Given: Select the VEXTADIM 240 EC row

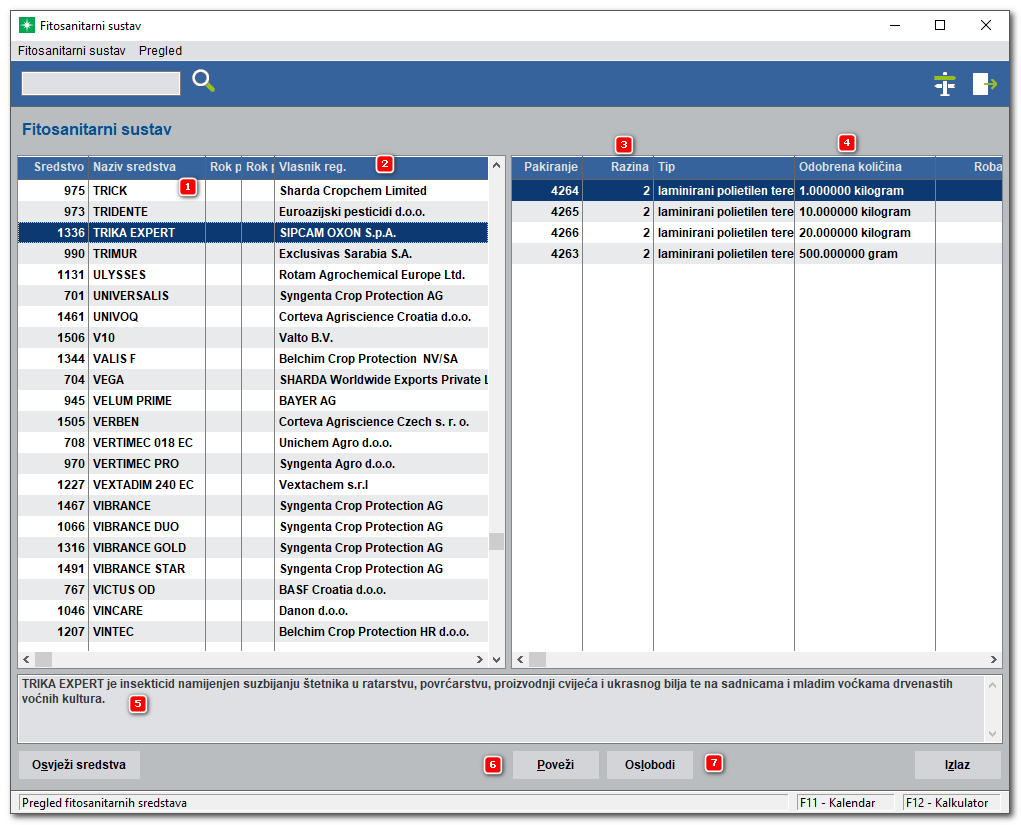Looking at the screenshot, I should click(x=253, y=484).
